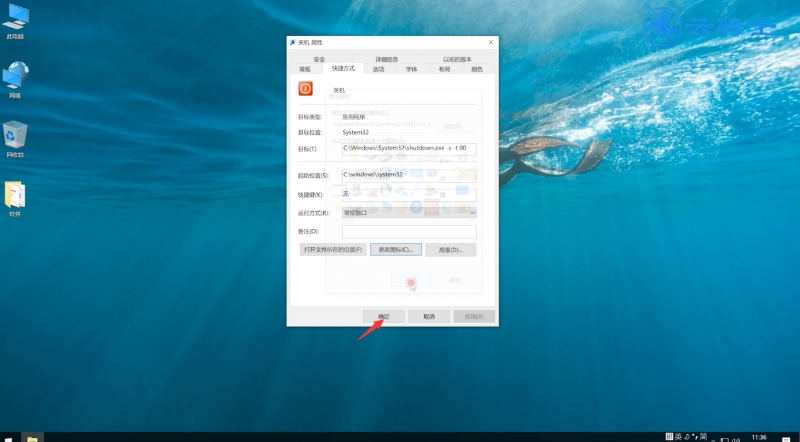Viewport: 800px width, 442px height.
Task: Select the 快捷方式 (Shortcut) tab
Action: point(343,68)
